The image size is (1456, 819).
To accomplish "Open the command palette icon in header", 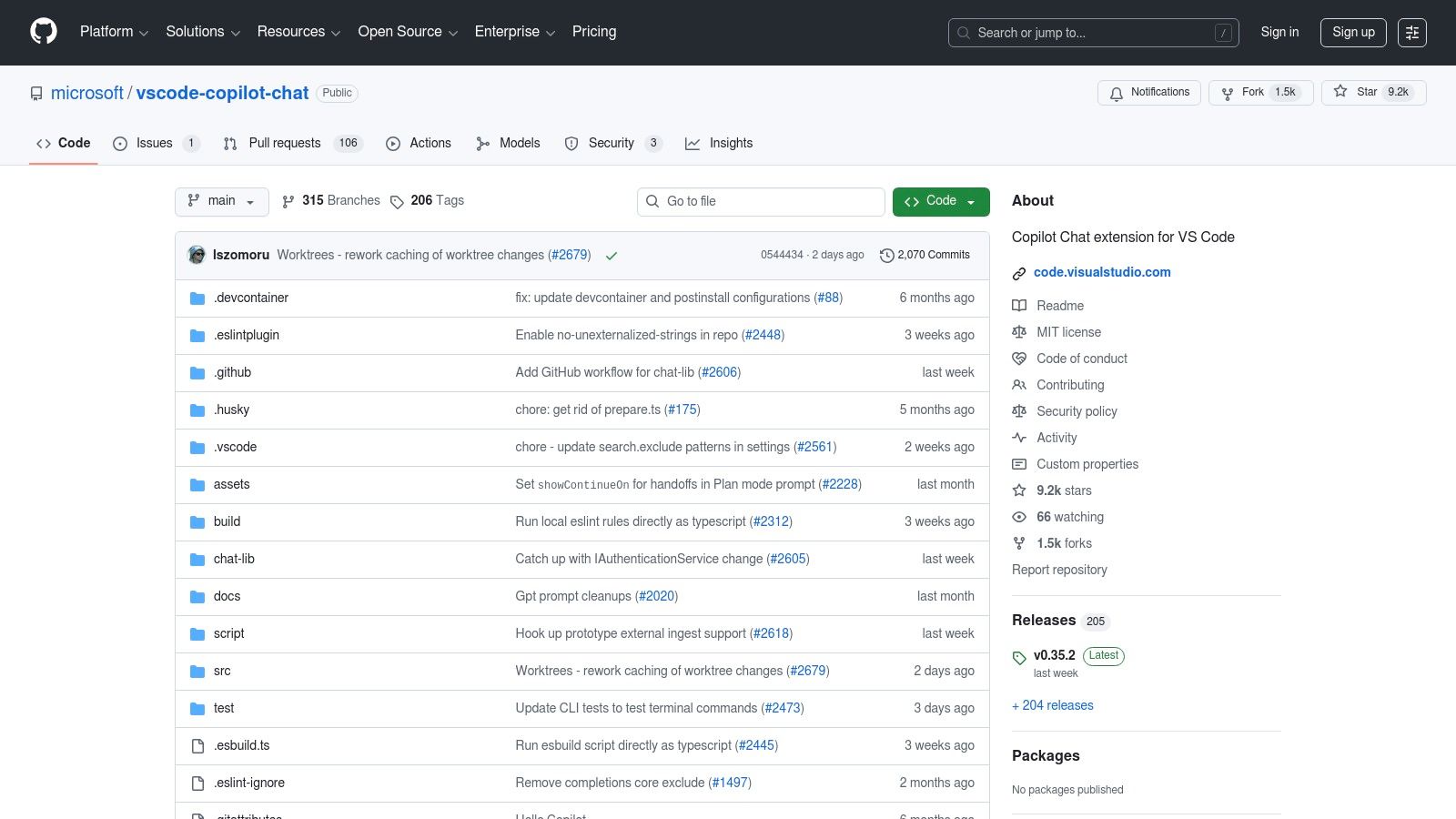I will pyautogui.click(x=1412, y=33).
